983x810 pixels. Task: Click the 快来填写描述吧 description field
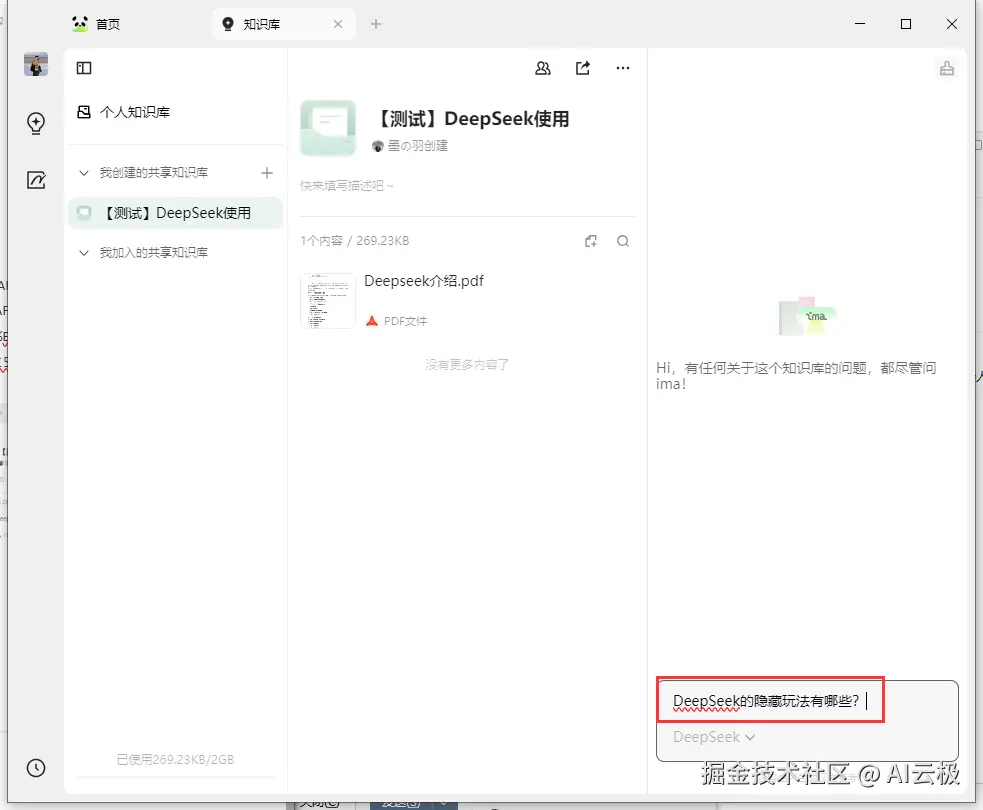(x=347, y=186)
